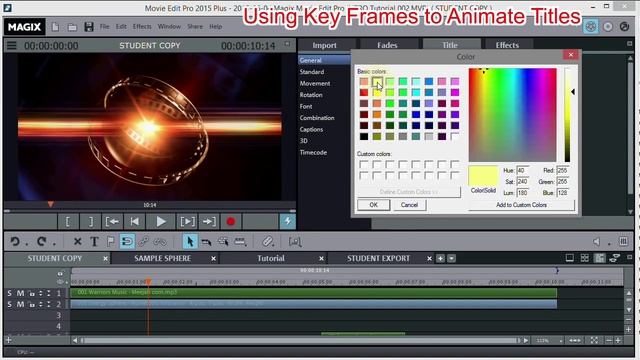Open the movie tab list dropdown arrow
640x360 pixels.
(x=451, y=258)
